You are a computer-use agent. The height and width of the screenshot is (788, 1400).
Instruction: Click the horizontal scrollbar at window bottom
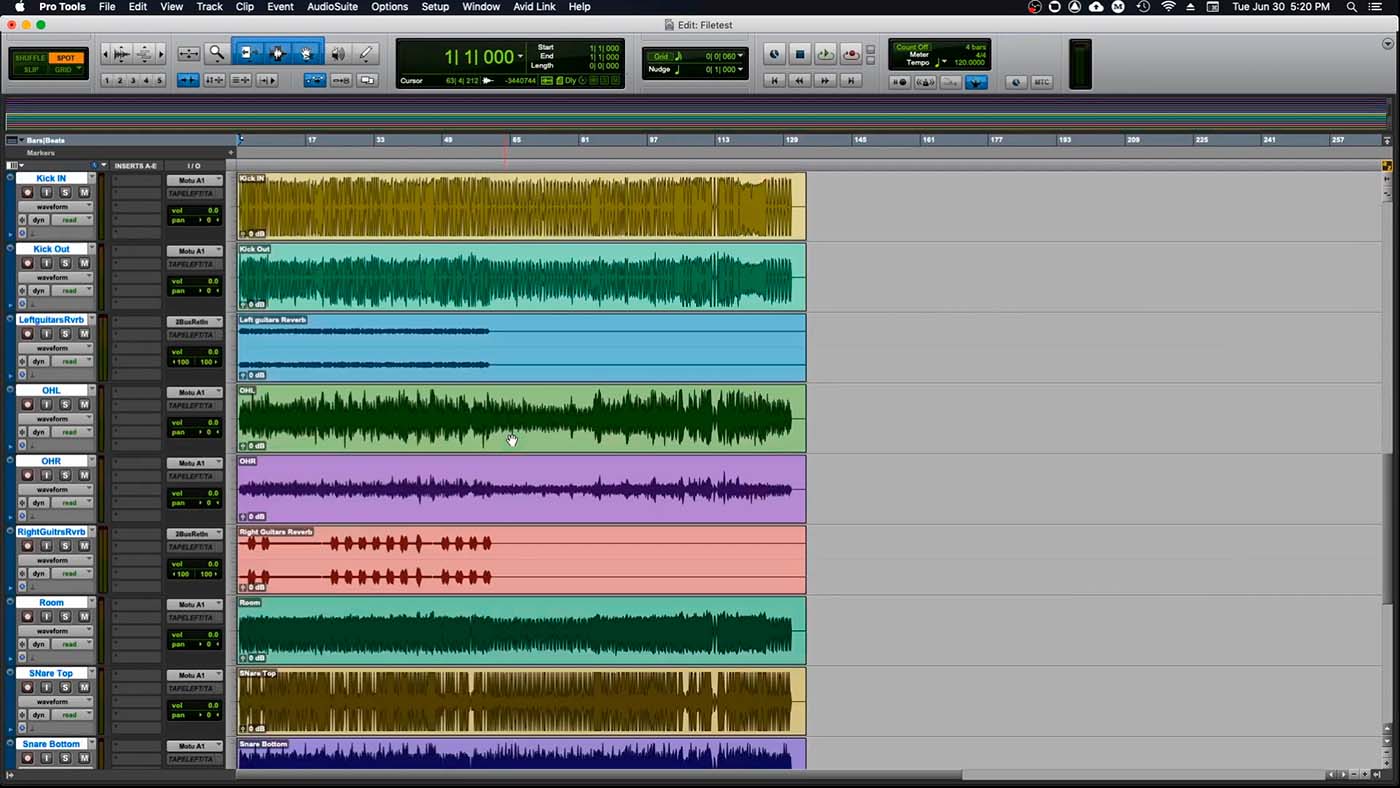tap(600, 775)
